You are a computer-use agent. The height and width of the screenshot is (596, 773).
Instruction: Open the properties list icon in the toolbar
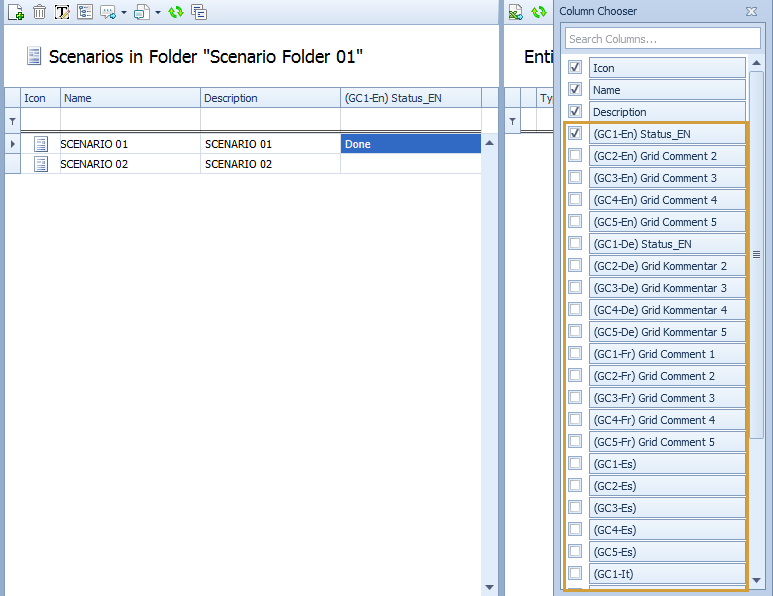(x=85, y=12)
